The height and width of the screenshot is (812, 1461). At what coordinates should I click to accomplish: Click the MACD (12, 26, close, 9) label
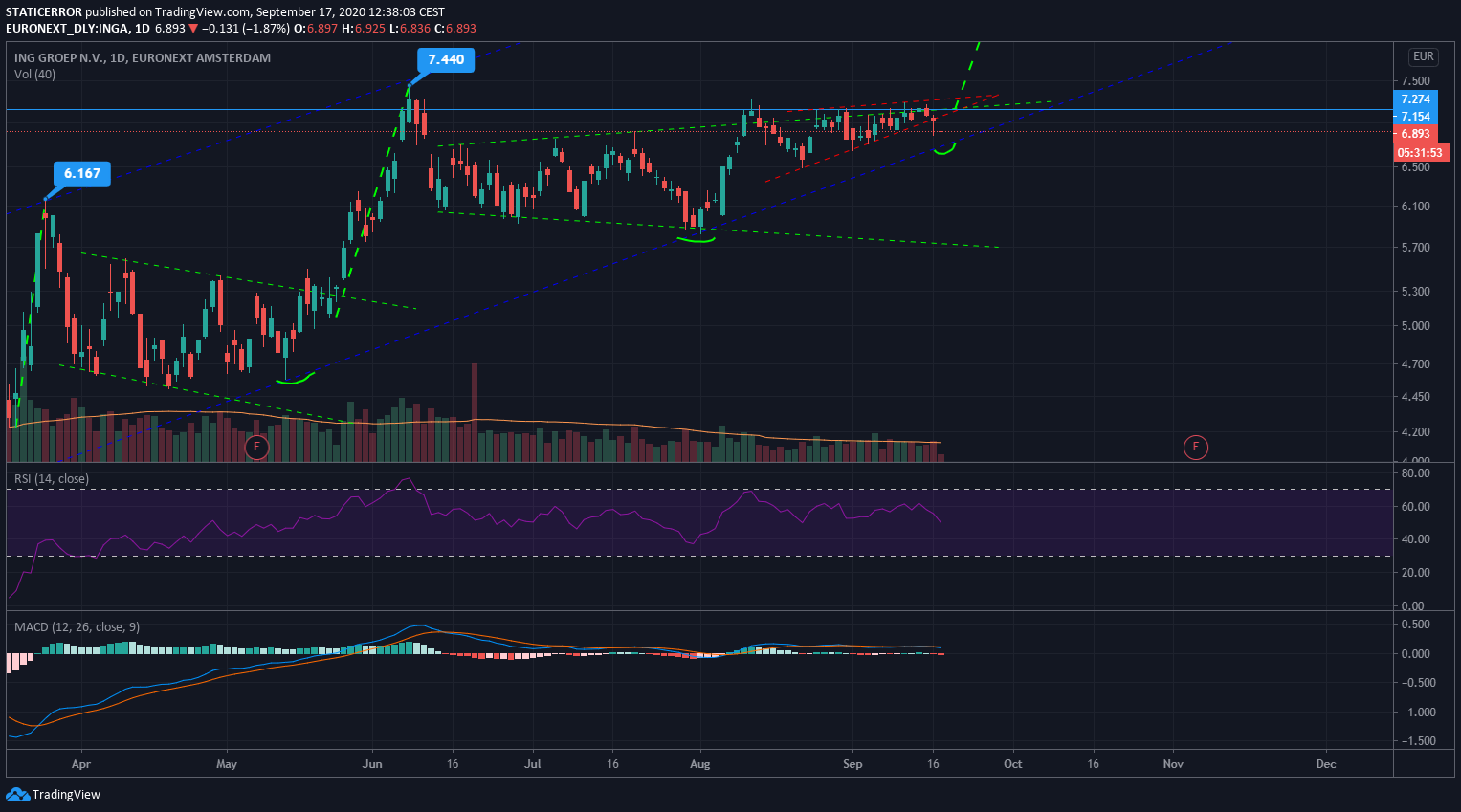(x=77, y=627)
